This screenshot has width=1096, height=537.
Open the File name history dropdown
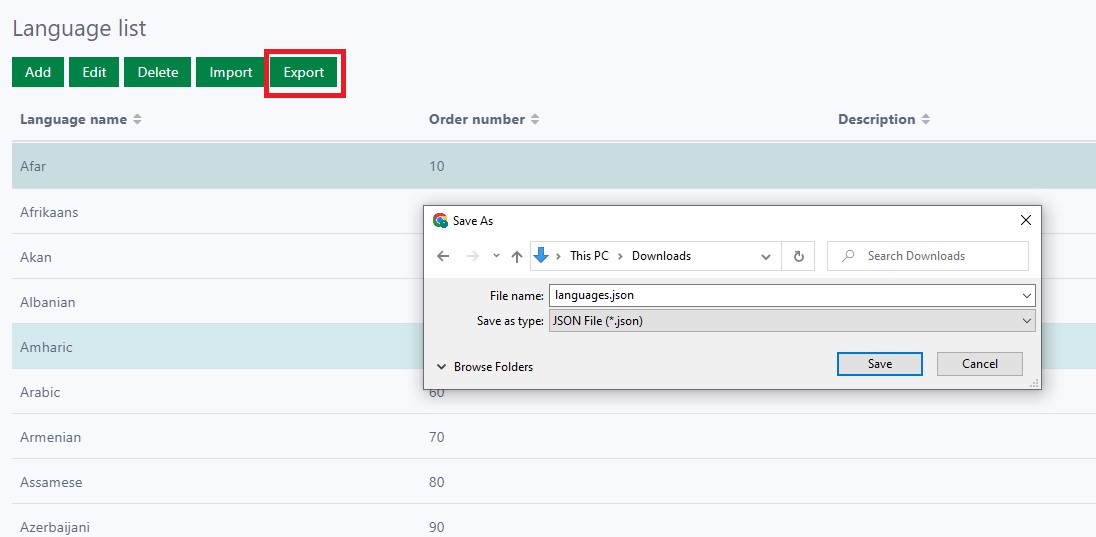[x=1027, y=296]
